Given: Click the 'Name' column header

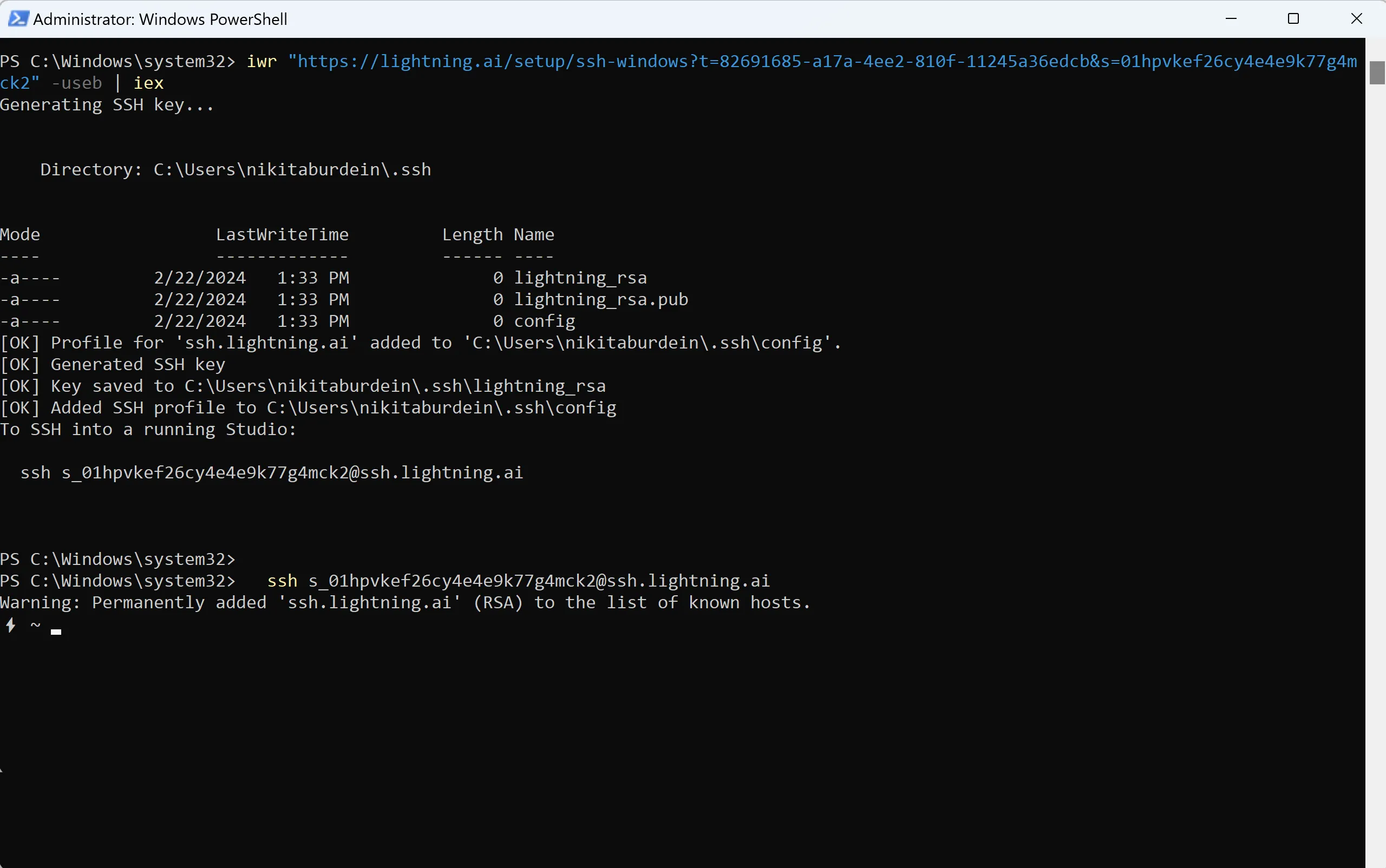Looking at the screenshot, I should (x=534, y=235).
